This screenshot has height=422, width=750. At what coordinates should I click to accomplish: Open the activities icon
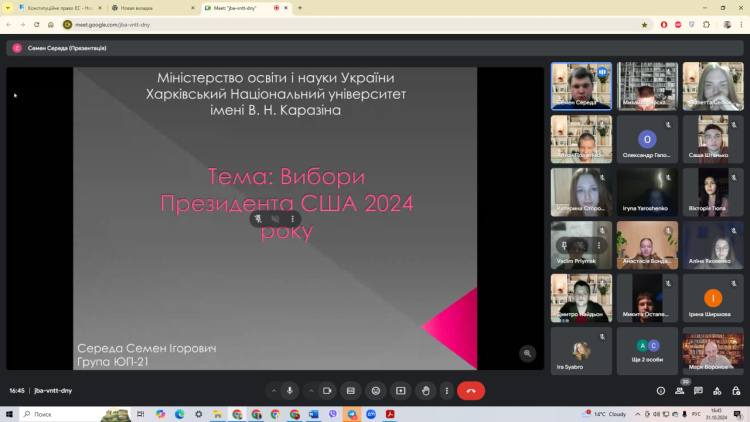click(x=717, y=391)
